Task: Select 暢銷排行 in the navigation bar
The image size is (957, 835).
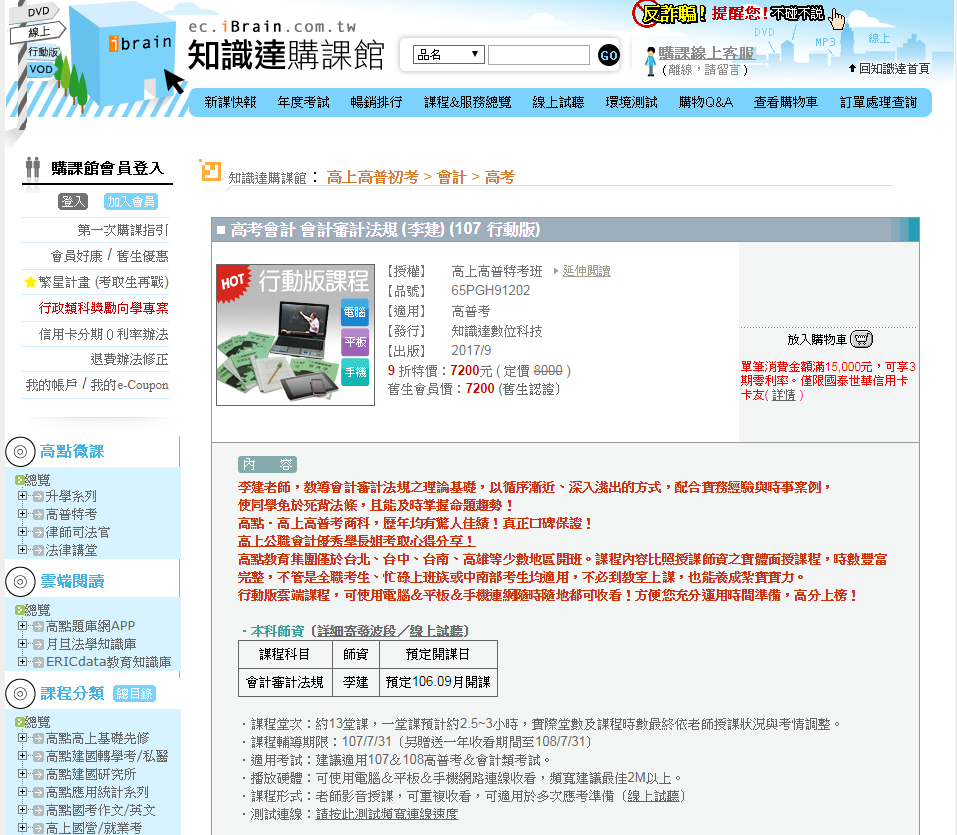Action: (x=376, y=102)
